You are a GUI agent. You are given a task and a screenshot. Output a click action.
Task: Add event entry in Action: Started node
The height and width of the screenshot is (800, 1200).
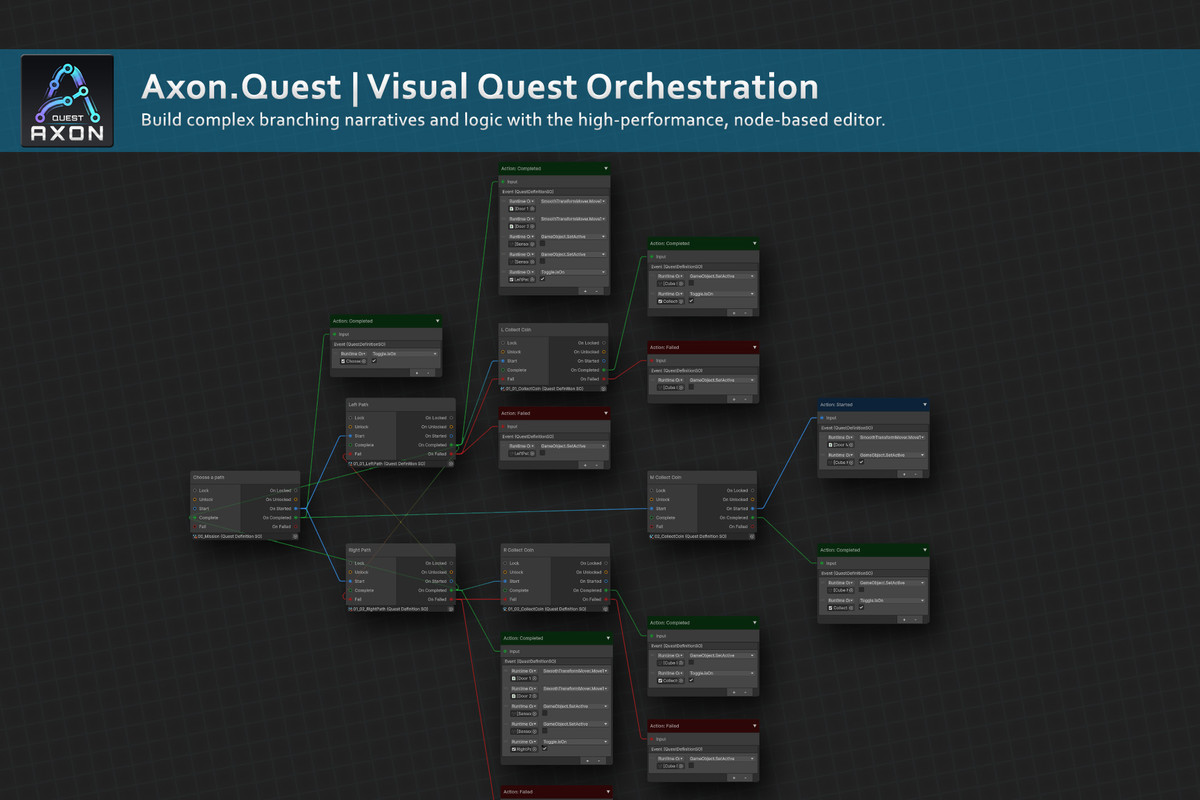[904, 474]
